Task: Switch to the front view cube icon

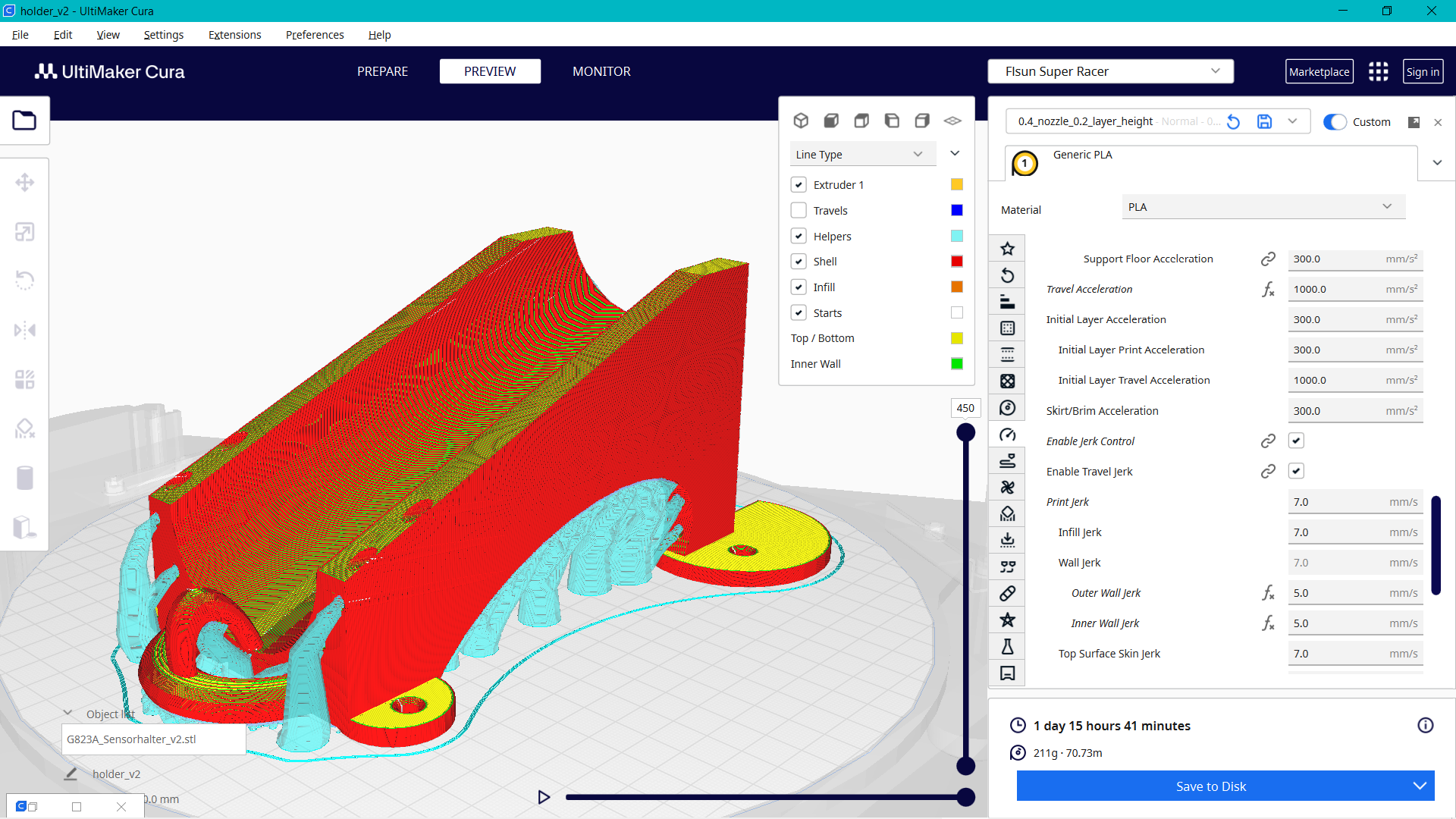Action: pyautogui.click(x=831, y=120)
